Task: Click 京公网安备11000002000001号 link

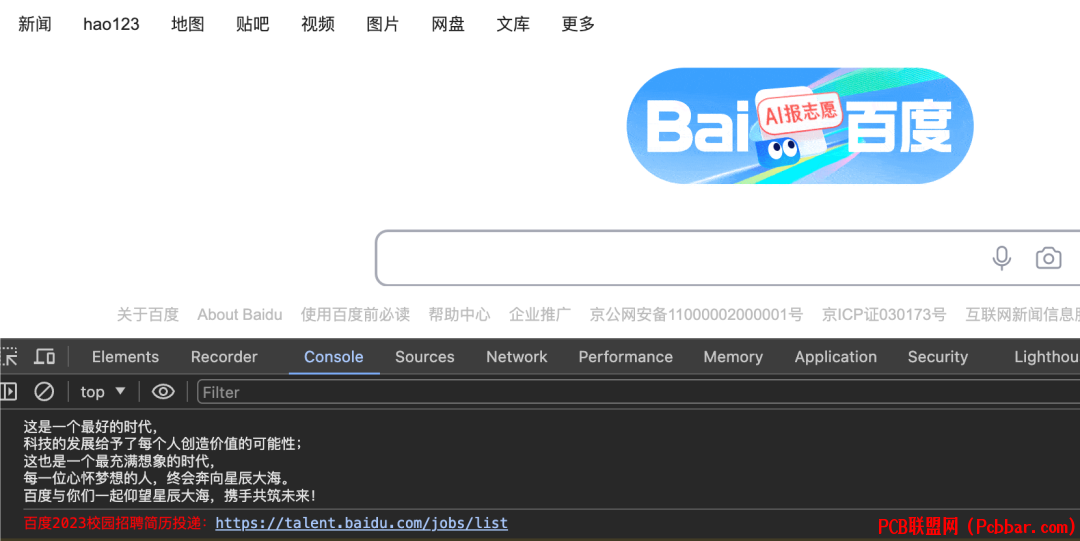Action: click(x=696, y=315)
